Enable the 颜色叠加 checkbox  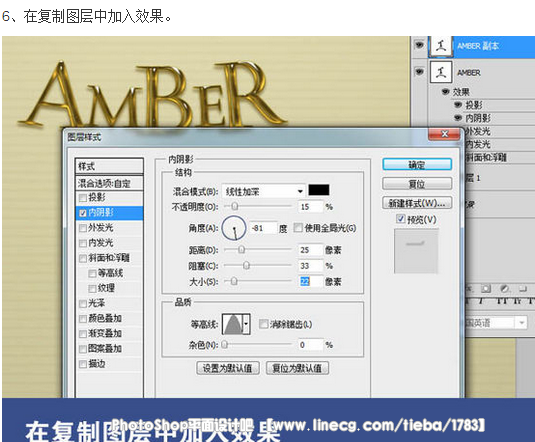(x=83, y=319)
